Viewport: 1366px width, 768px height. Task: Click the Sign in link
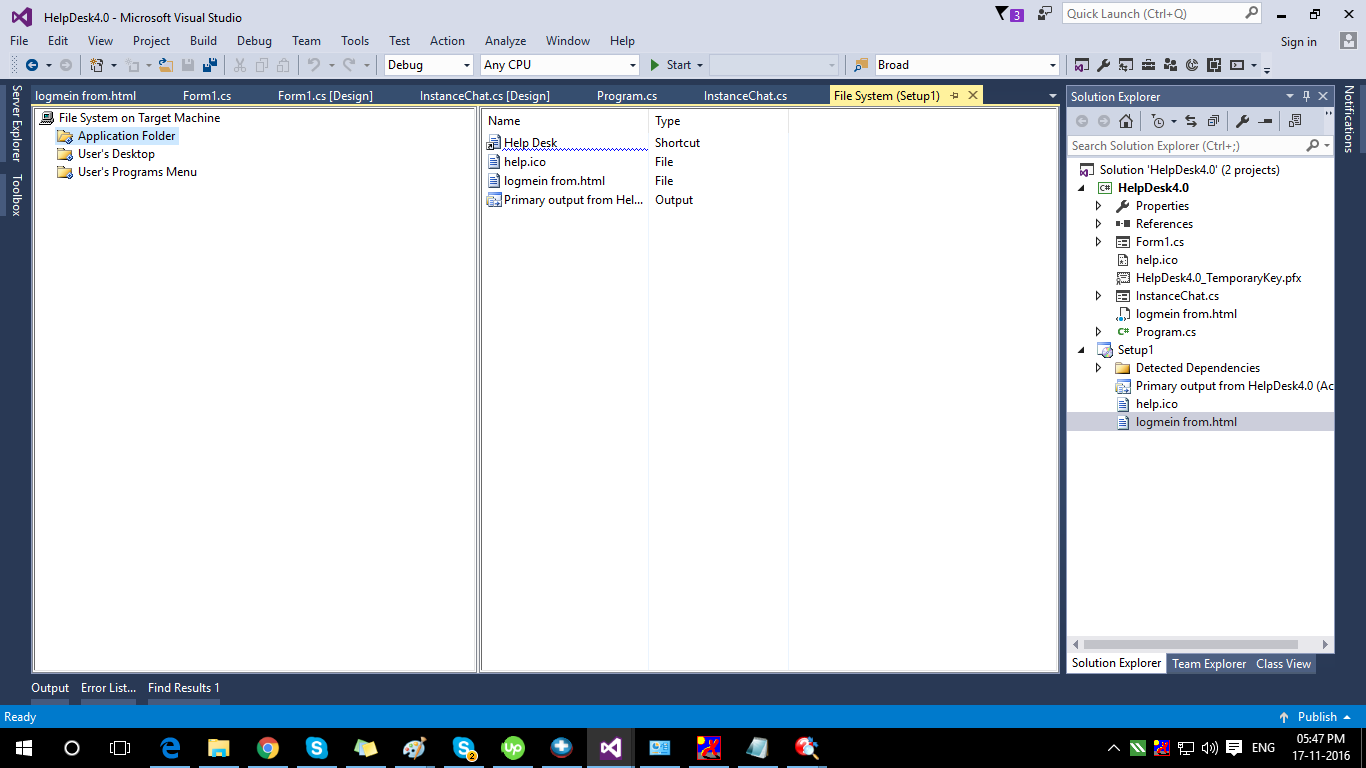(x=1299, y=42)
